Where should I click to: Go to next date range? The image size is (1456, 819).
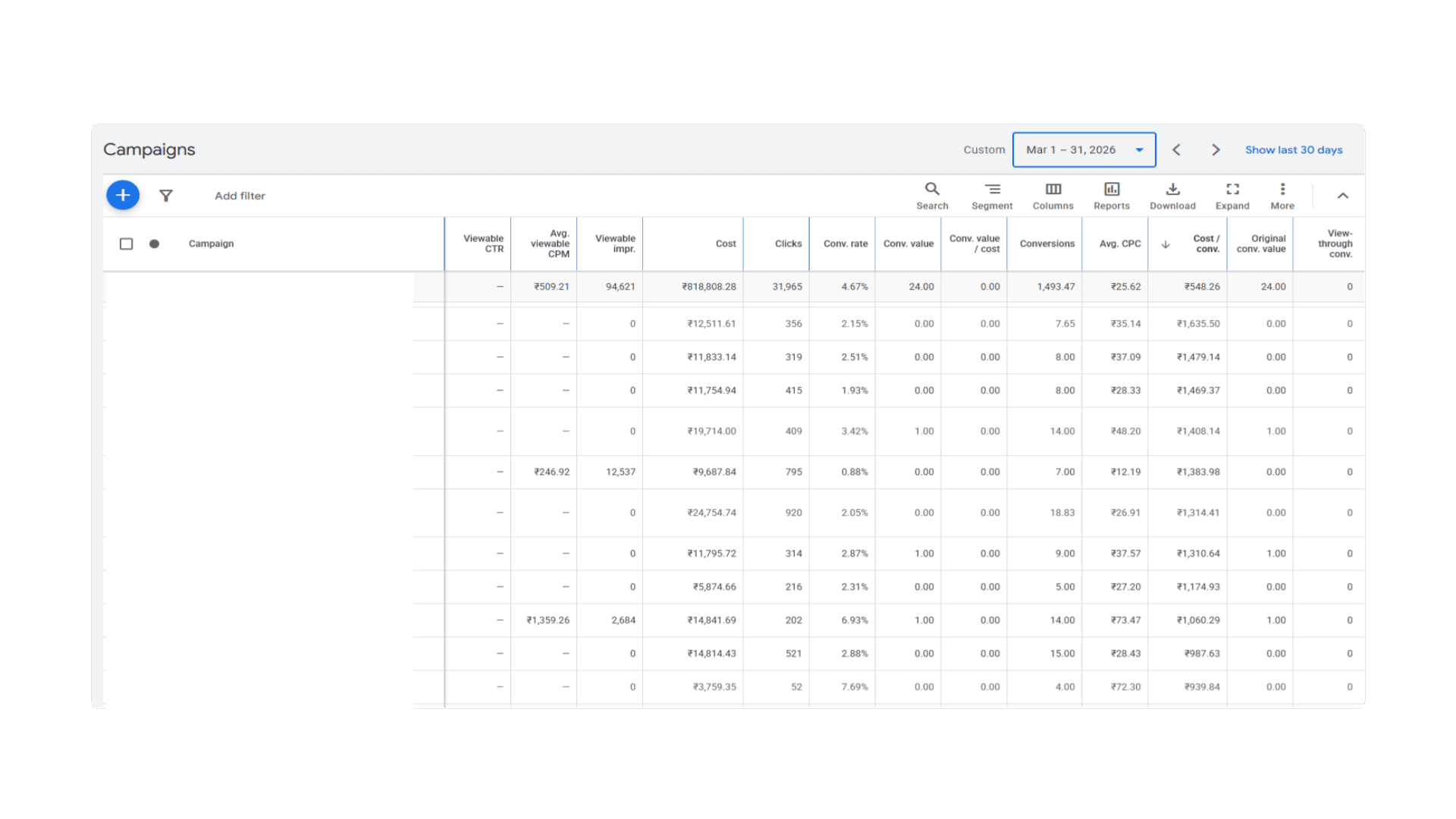coord(1216,150)
